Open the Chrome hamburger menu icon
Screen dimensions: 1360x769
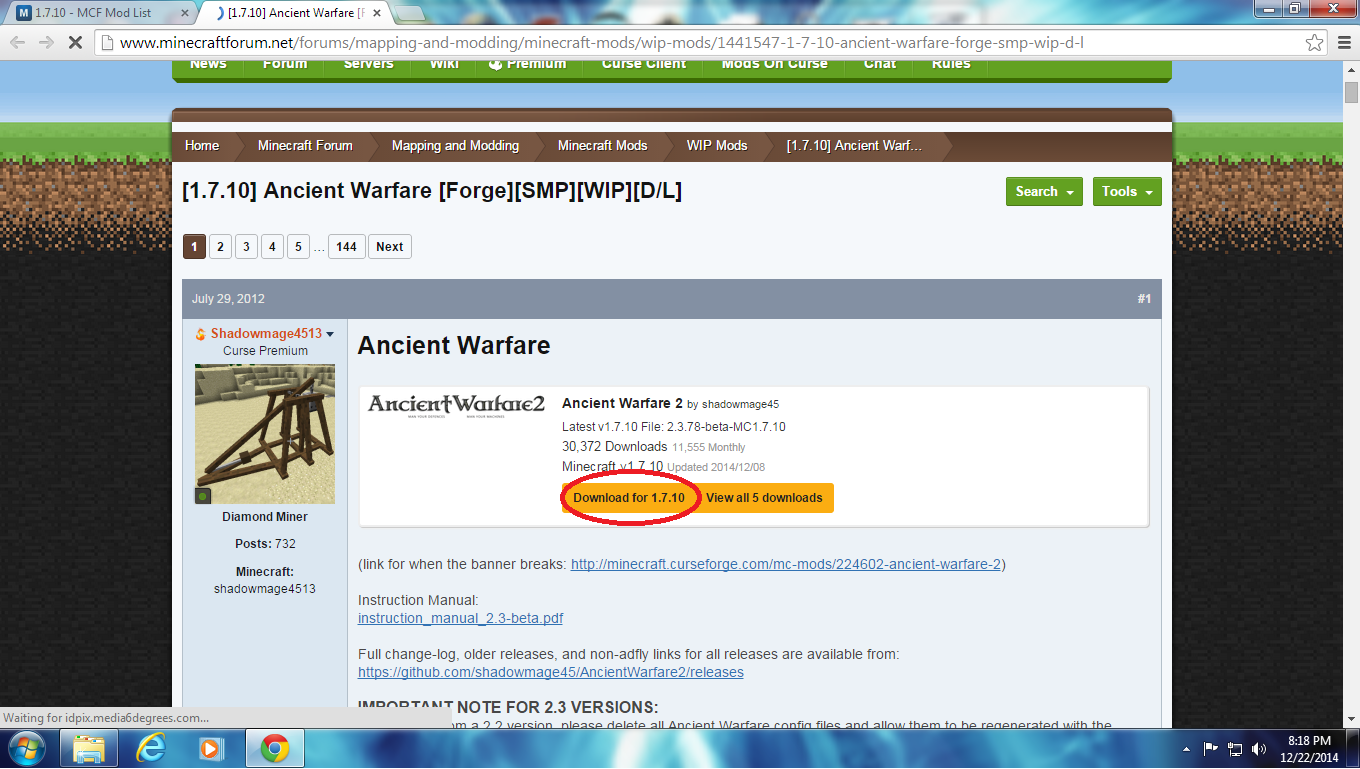(x=1343, y=43)
